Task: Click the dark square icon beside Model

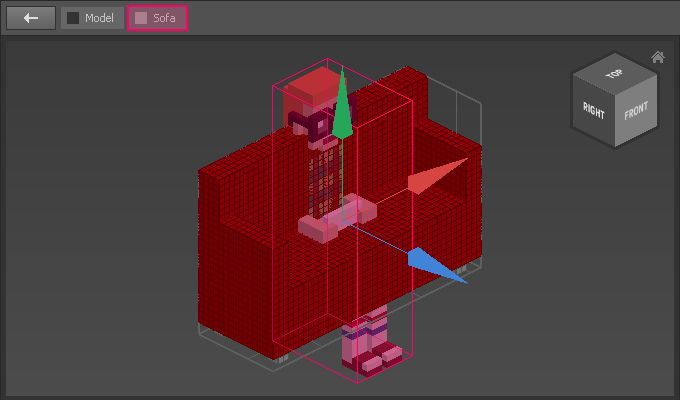Action: tap(73, 18)
